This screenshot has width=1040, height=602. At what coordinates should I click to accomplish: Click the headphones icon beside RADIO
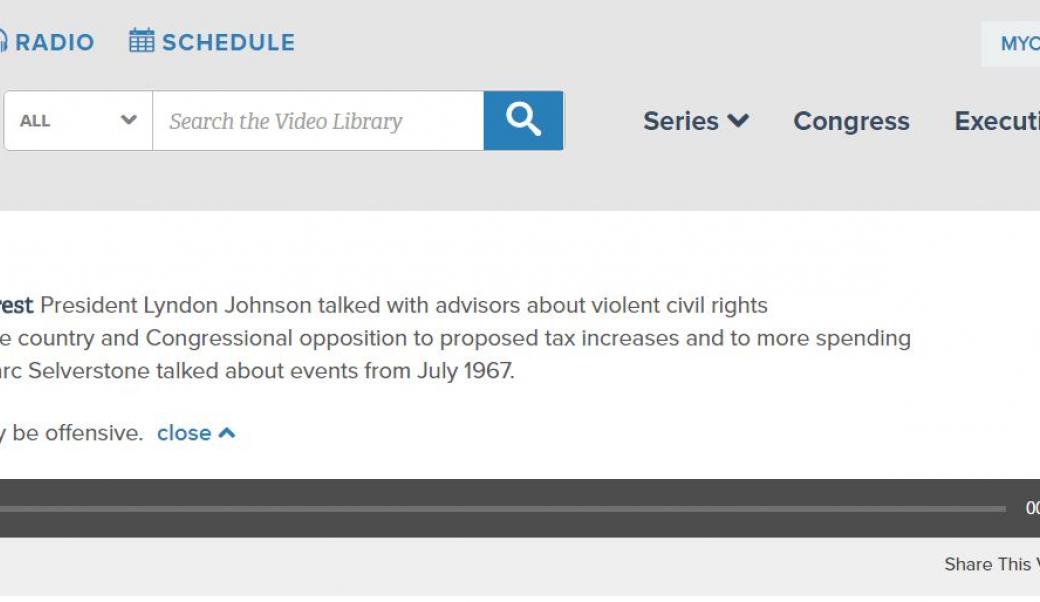tap(3, 42)
